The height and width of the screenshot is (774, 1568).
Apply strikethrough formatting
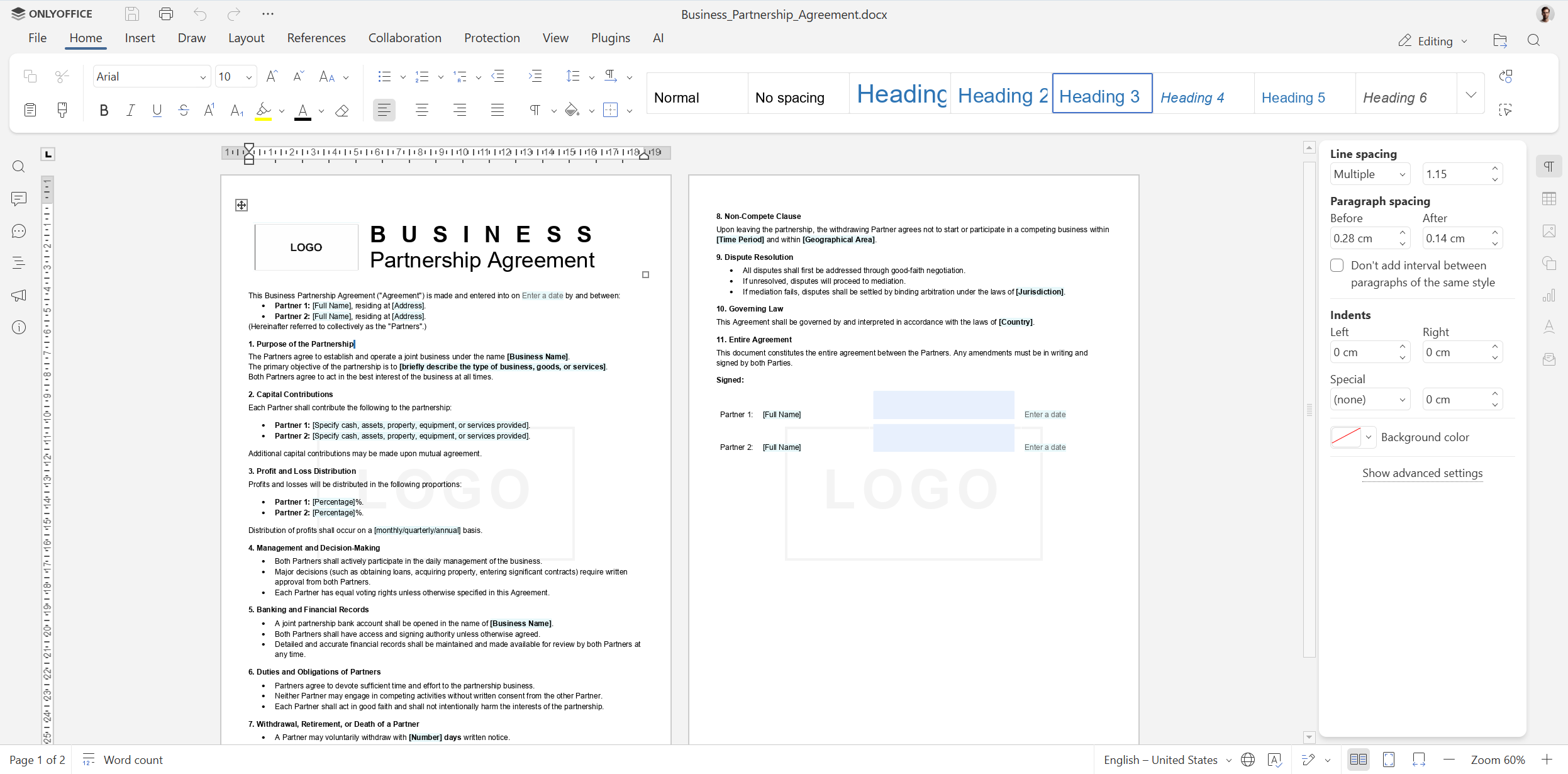(183, 110)
